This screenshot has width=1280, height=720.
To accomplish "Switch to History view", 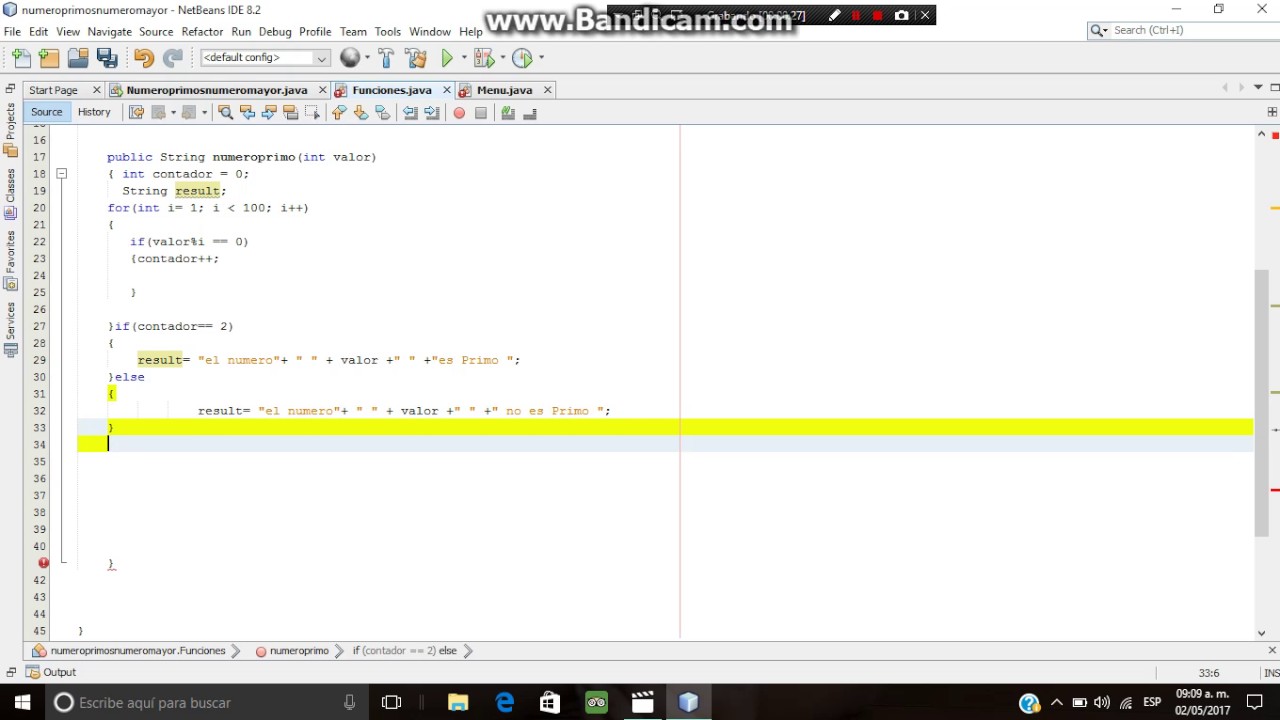I will pyautogui.click(x=94, y=112).
